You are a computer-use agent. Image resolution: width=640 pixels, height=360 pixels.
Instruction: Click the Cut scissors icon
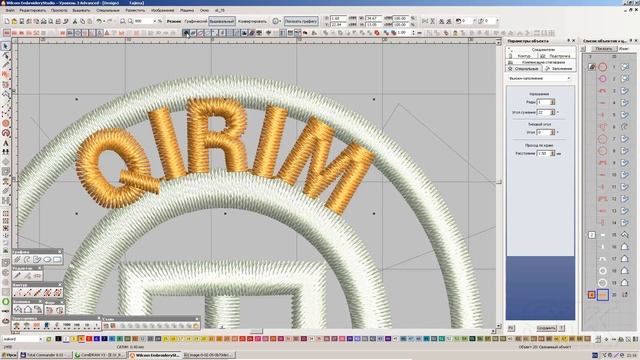pyautogui.click(x=75, y=21)
